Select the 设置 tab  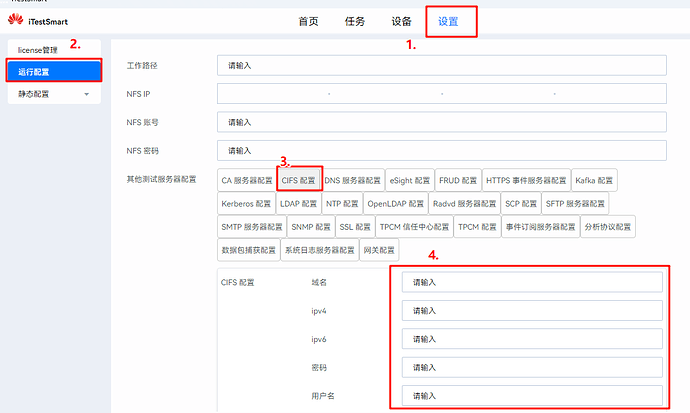click(x=449, y=21)
